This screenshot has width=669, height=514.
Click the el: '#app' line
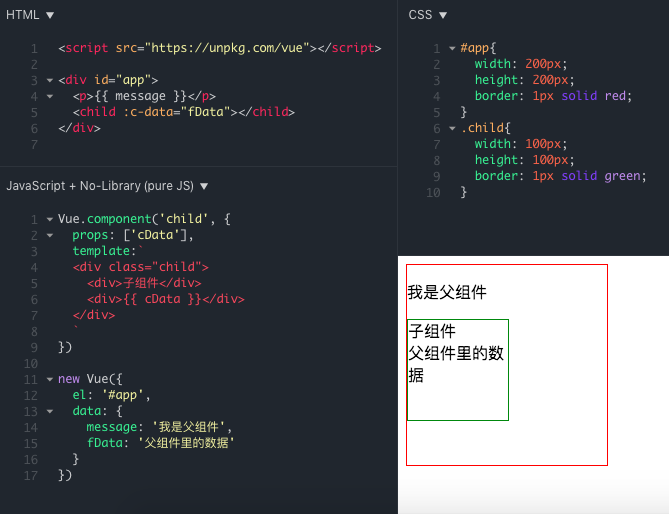click(x=111, y=395)
